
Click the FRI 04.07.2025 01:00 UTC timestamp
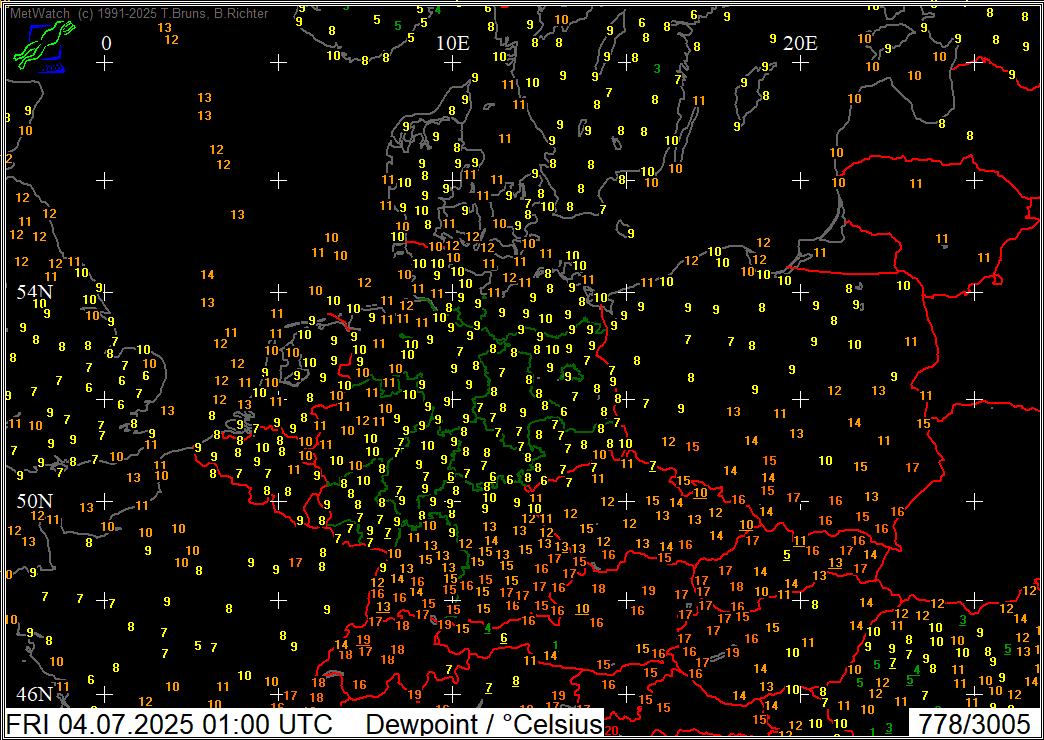170,724
